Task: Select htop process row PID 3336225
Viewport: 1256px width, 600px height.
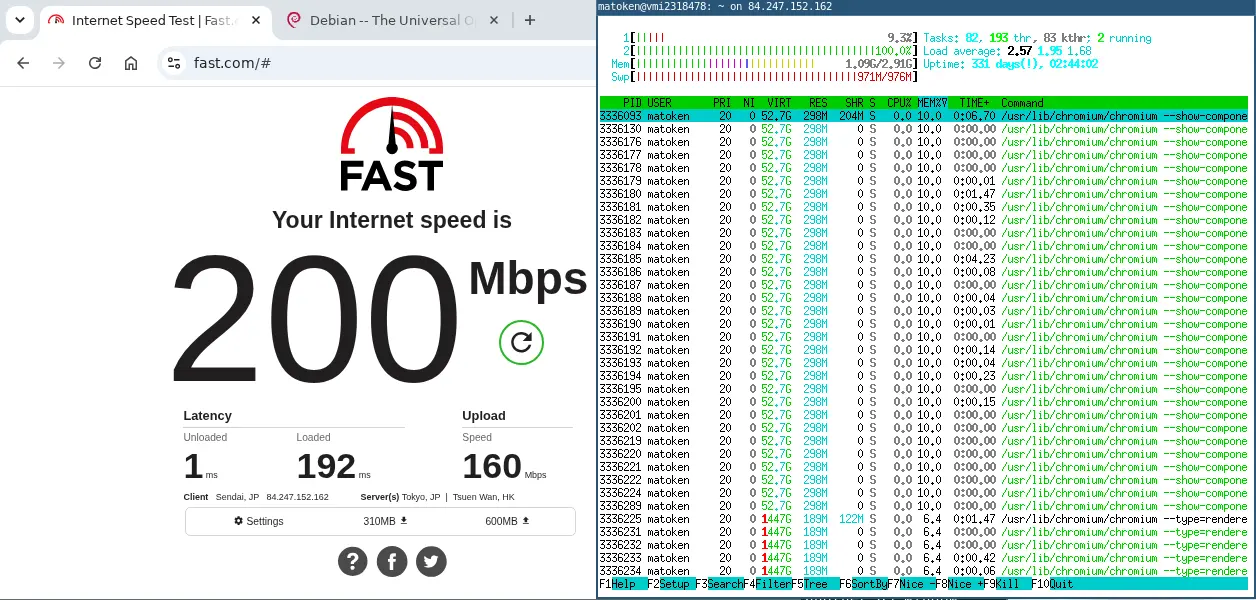Action: coord(923,519)
